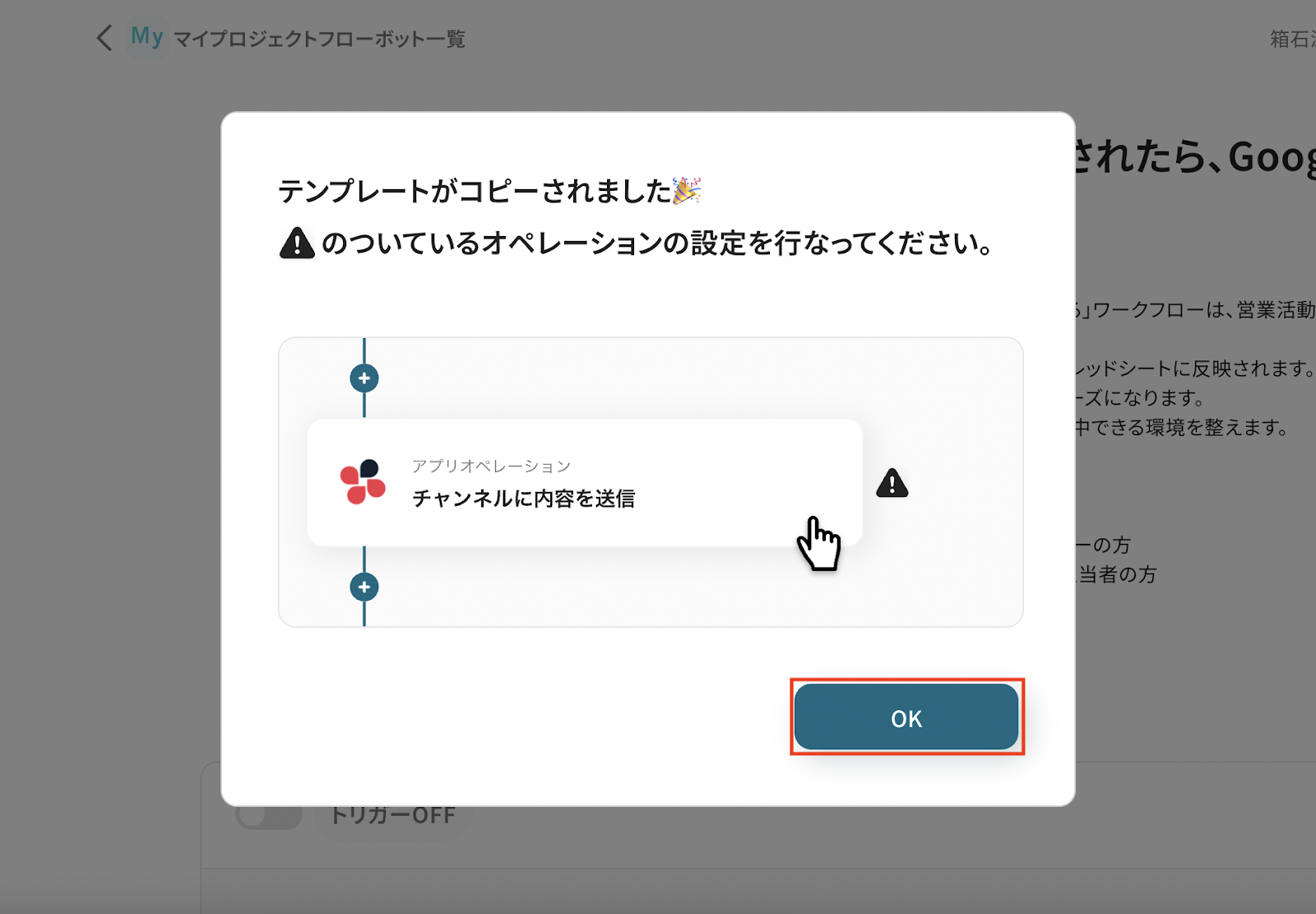1316x914 pixels.
Task: Open the 箱石 user menu at top right
Action: (1292, 39)
